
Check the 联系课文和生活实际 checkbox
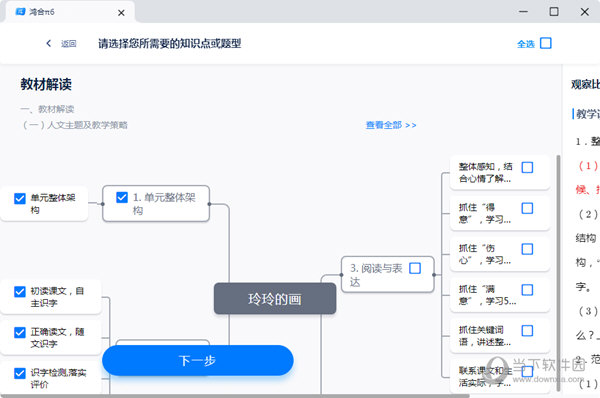pyautogui.click(x=527, y=371)
